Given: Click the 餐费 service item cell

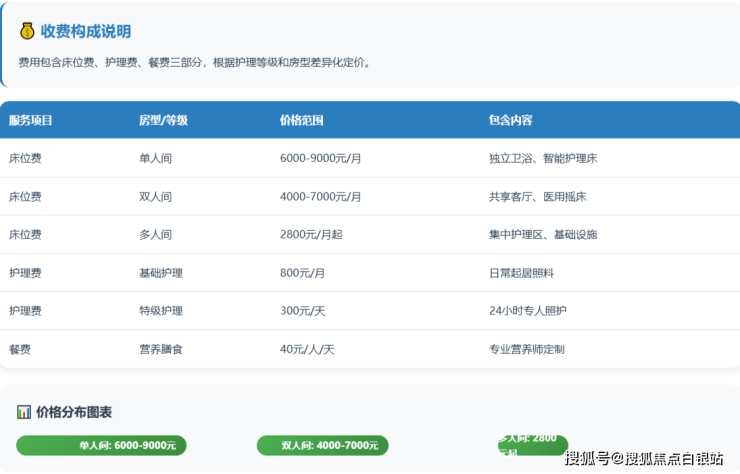Looking at the screenshot, I should pos(20,349).
